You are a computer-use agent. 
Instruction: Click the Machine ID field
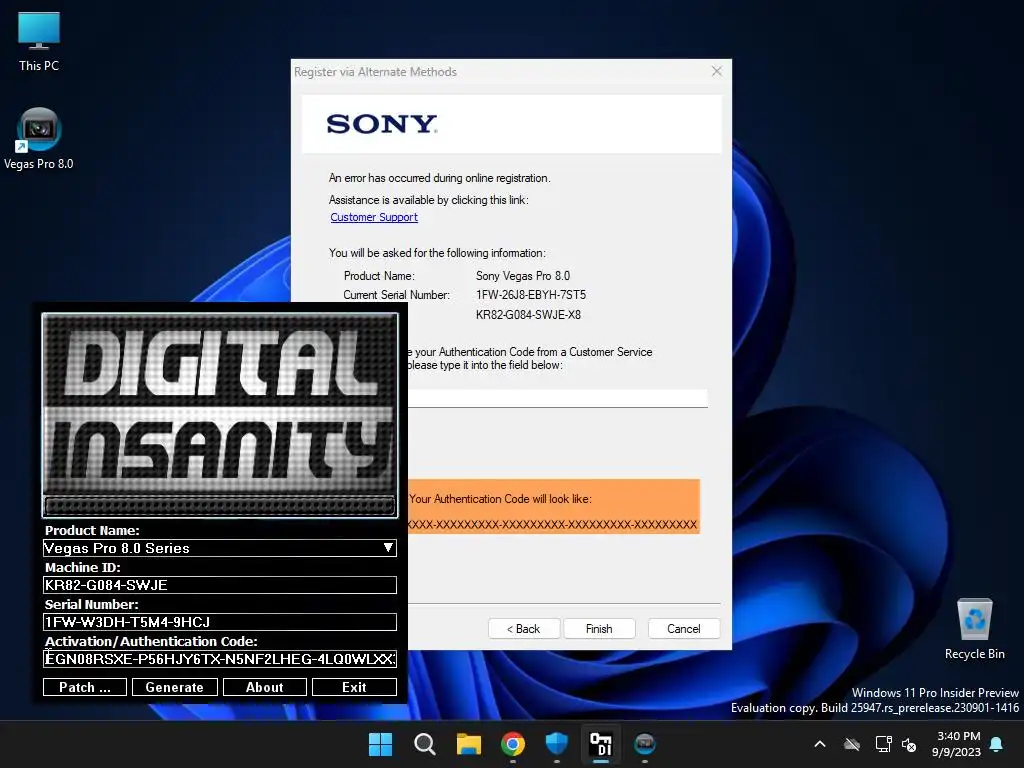click(x=219, y=585)
